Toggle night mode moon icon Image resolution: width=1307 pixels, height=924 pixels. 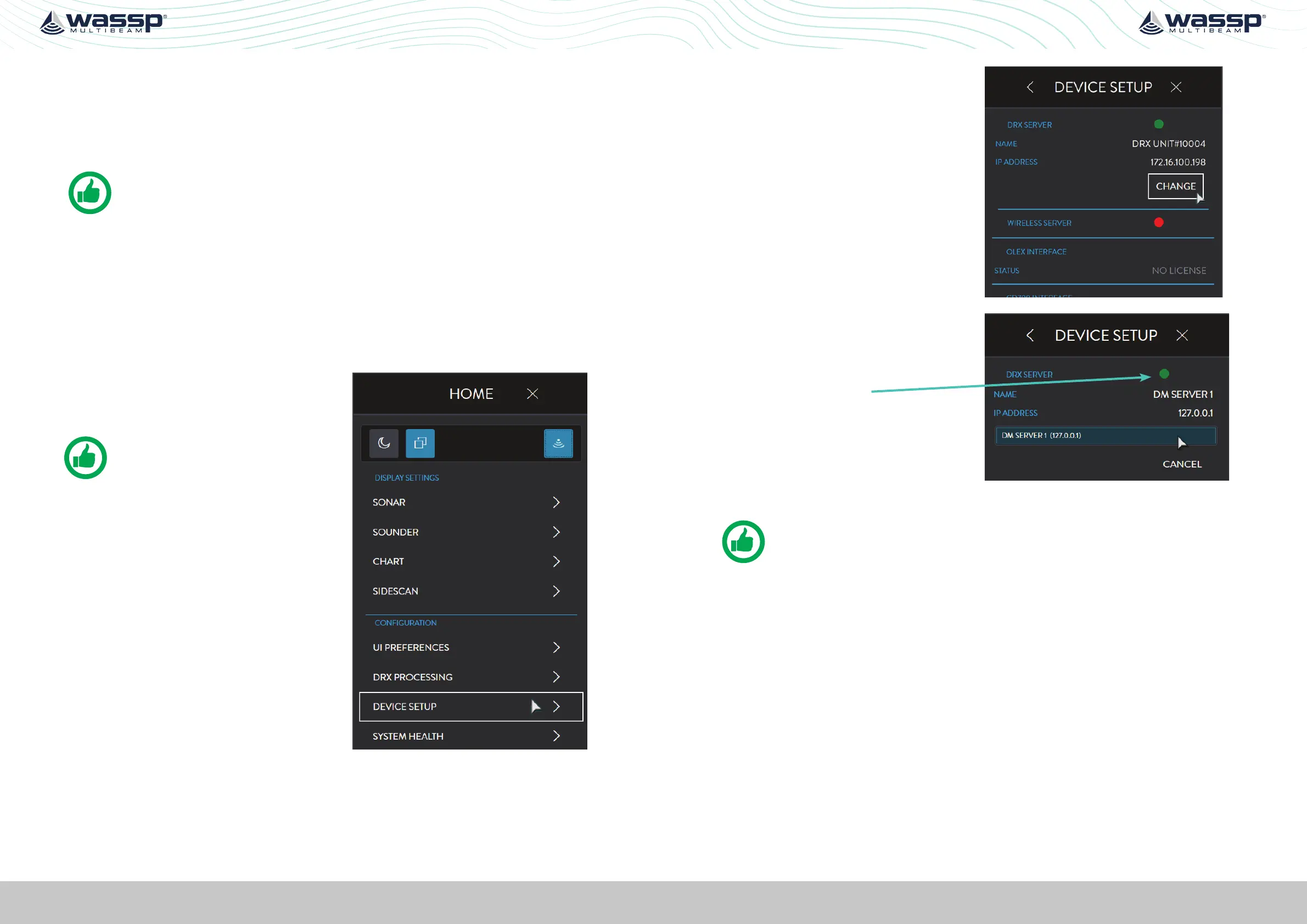point(384,443)
